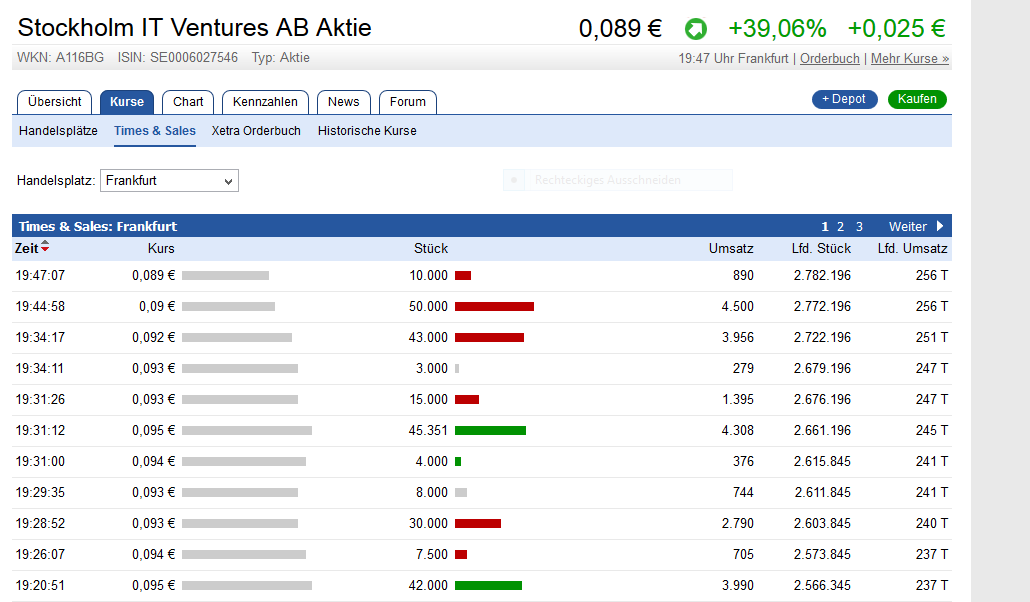Select the faded Rechteckiges Ausschneiden radio button

(514, 180)
